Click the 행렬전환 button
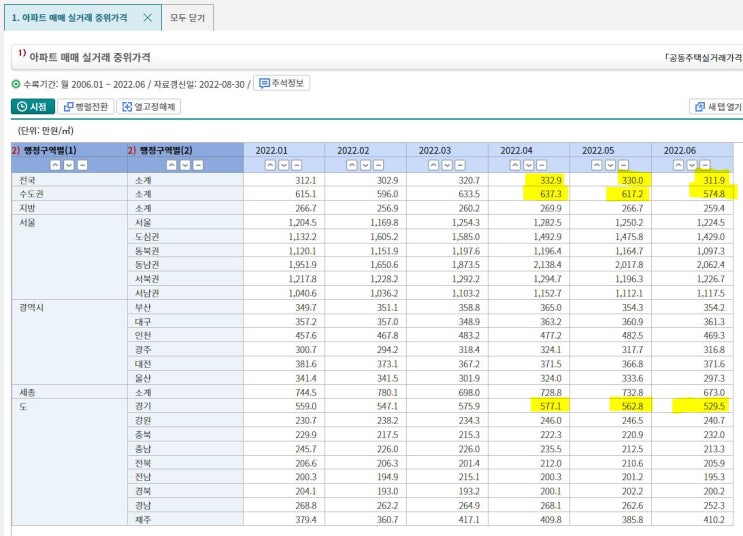The height and width of the screenshot is (536, 743). pos(86,107)
